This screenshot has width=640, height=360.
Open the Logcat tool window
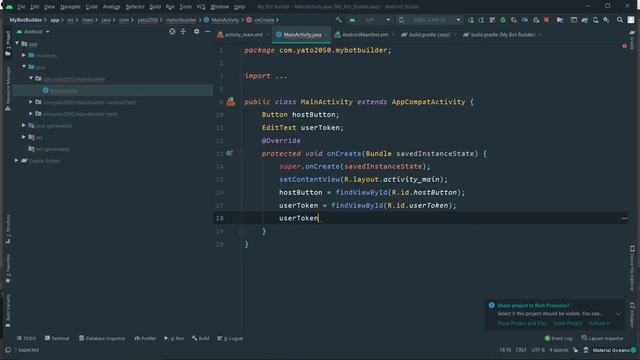pyautogui.click(x=231, y=338)
